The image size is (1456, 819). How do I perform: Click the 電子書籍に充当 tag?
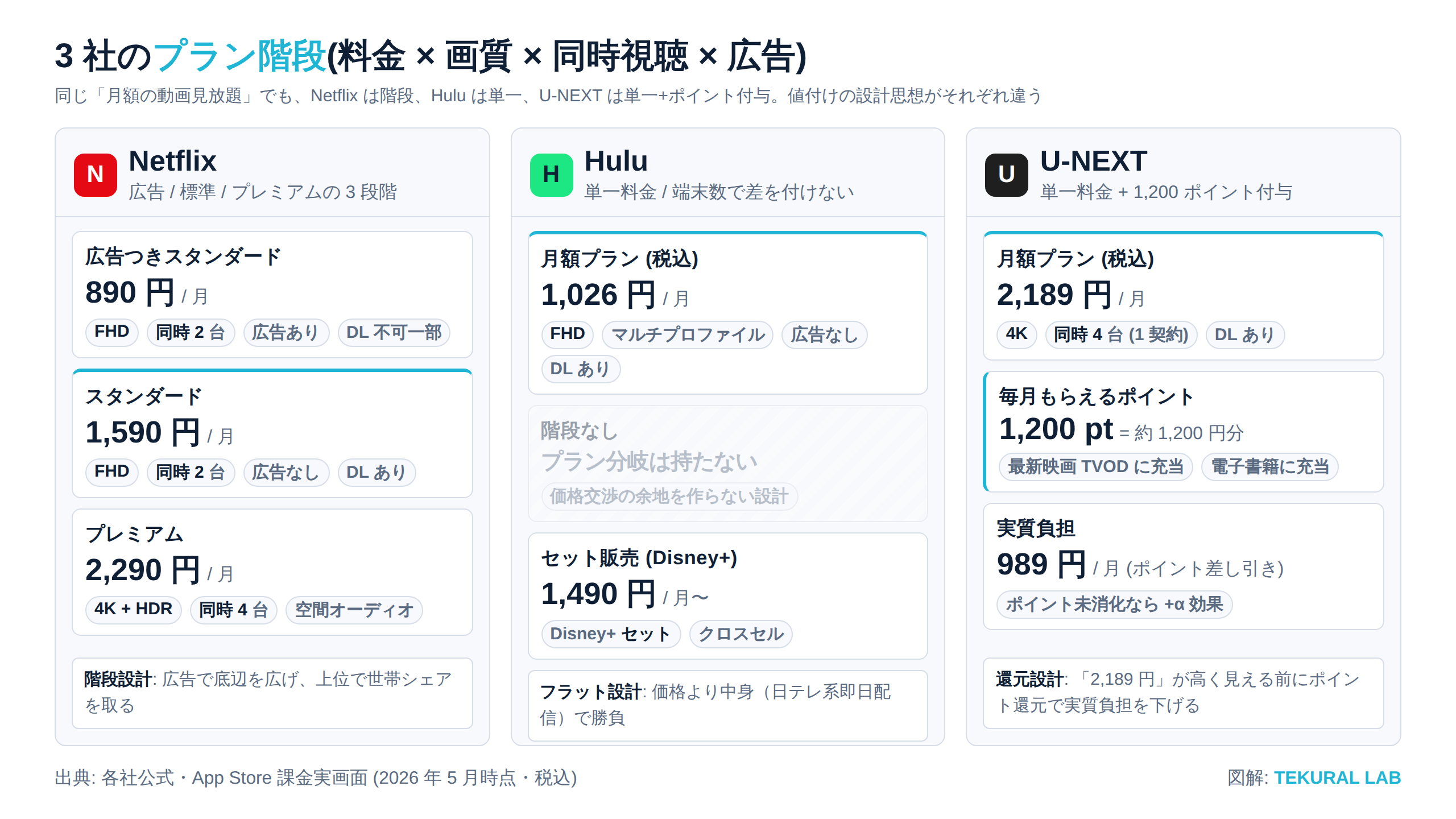pos(1269,466)
